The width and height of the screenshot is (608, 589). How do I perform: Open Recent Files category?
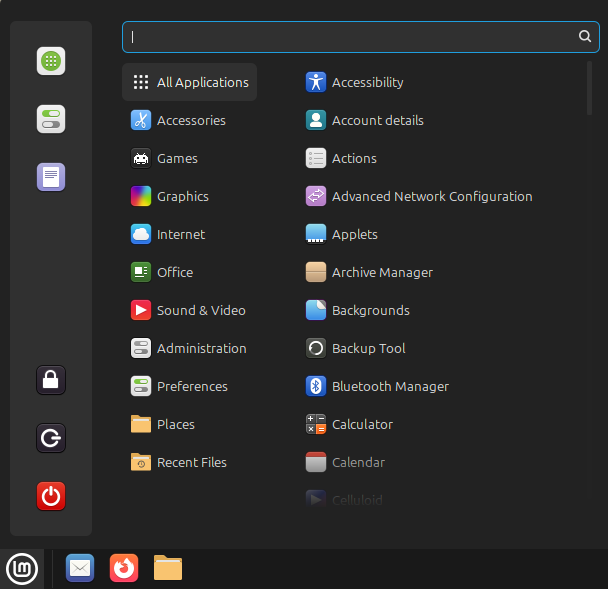pos(190,462)
